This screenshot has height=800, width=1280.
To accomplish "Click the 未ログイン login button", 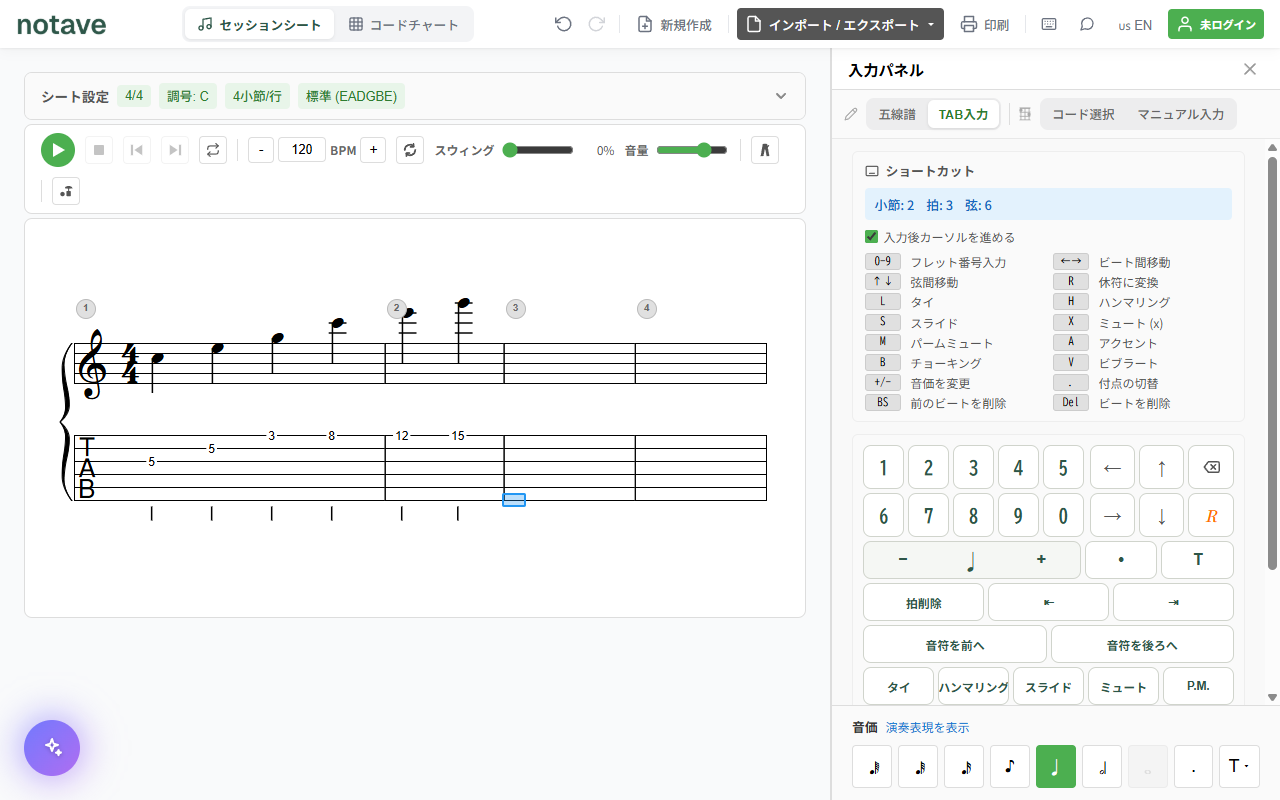I will [1216, 24].
